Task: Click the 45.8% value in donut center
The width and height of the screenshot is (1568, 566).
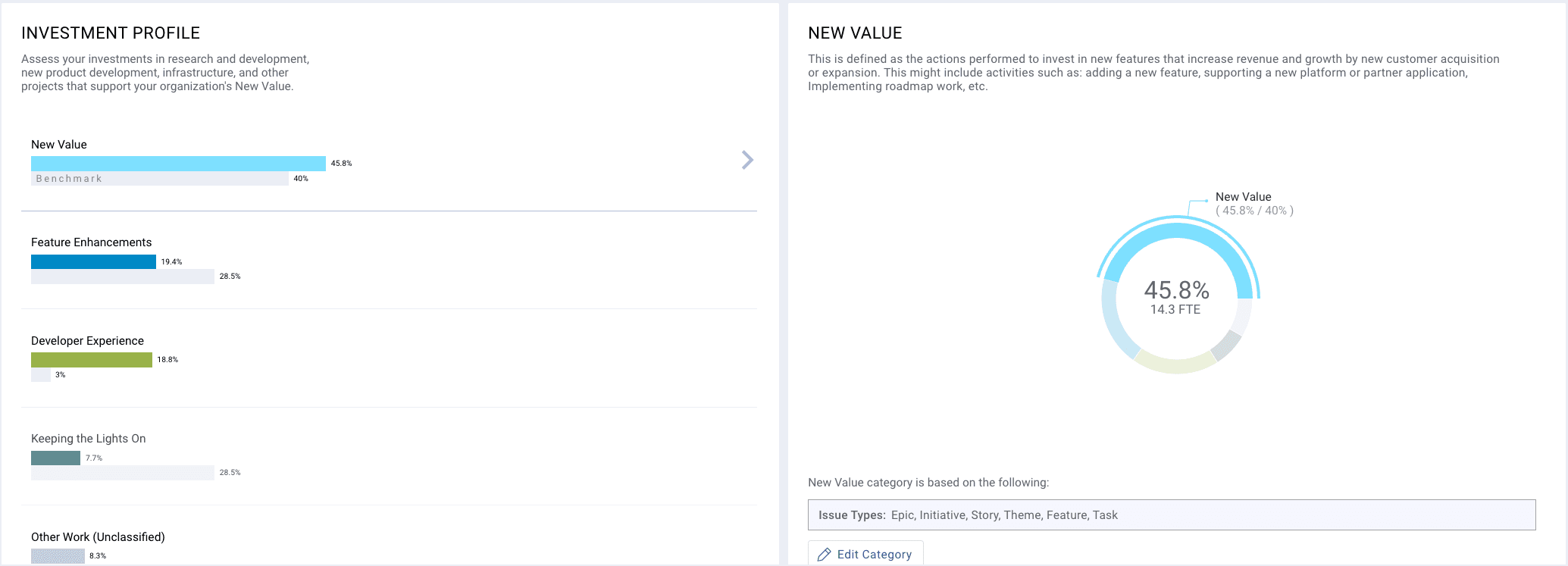Action: (x=1176, y=290)
